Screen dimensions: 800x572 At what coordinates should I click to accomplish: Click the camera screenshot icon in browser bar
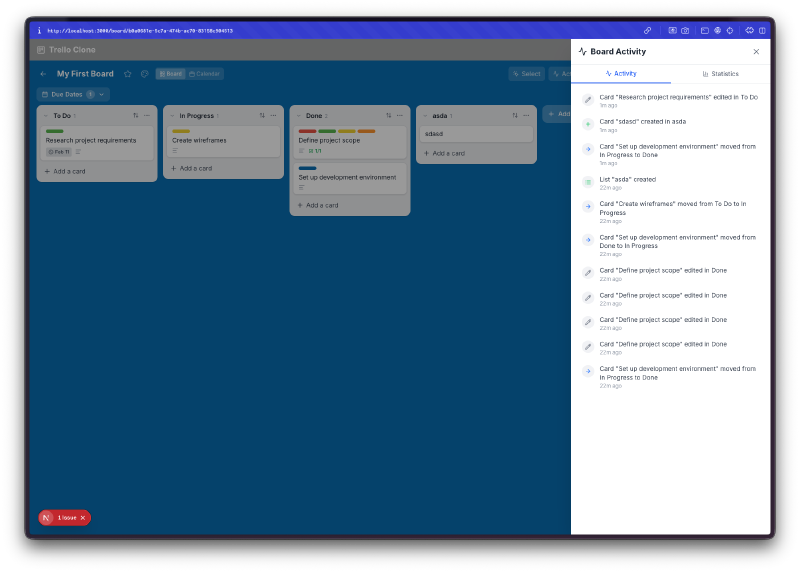tap(685, 30)
